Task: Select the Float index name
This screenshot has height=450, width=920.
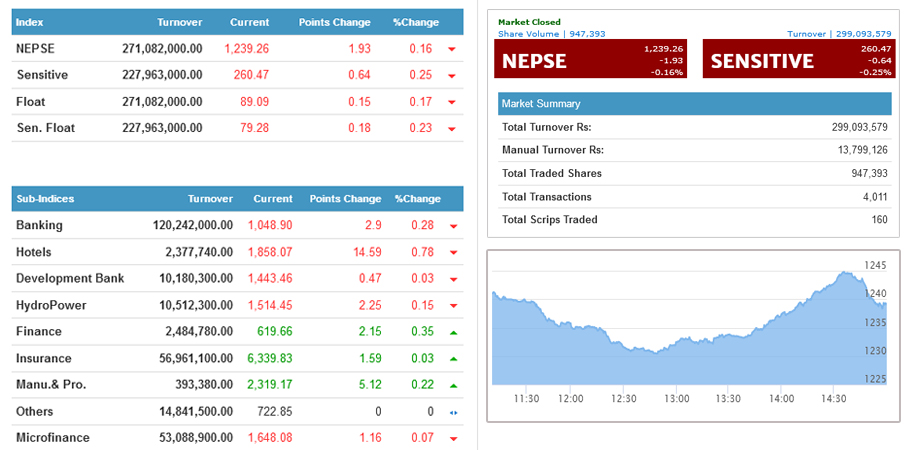Action: pyautogui.click(x=31, y=102)
